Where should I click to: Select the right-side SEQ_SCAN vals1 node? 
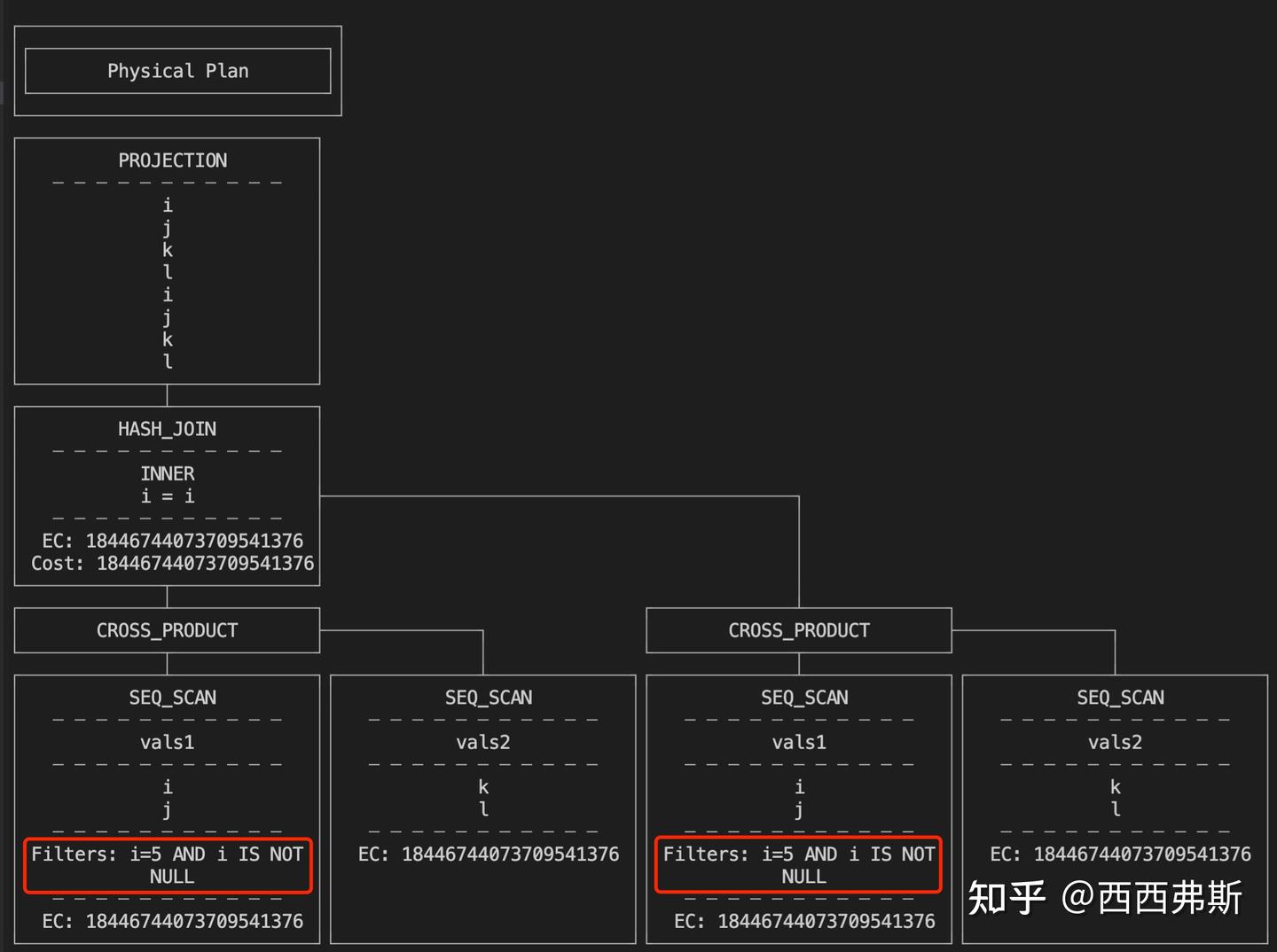(x=803, y=698)
